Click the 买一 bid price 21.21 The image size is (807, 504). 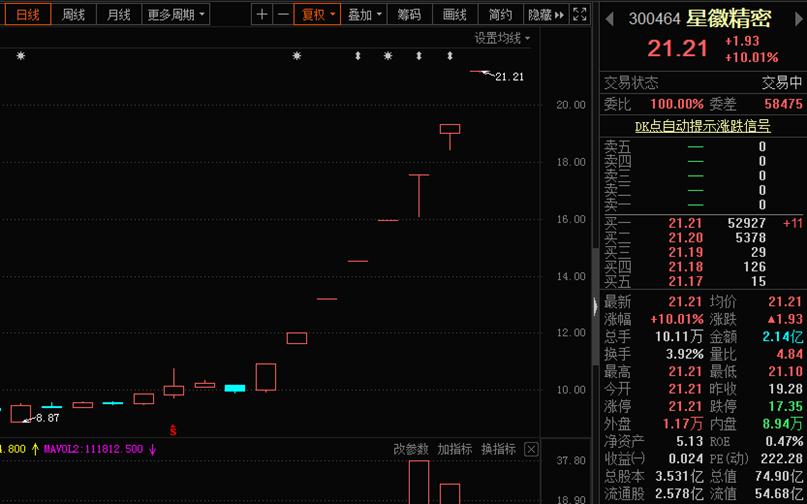click(x=685, y=223)
